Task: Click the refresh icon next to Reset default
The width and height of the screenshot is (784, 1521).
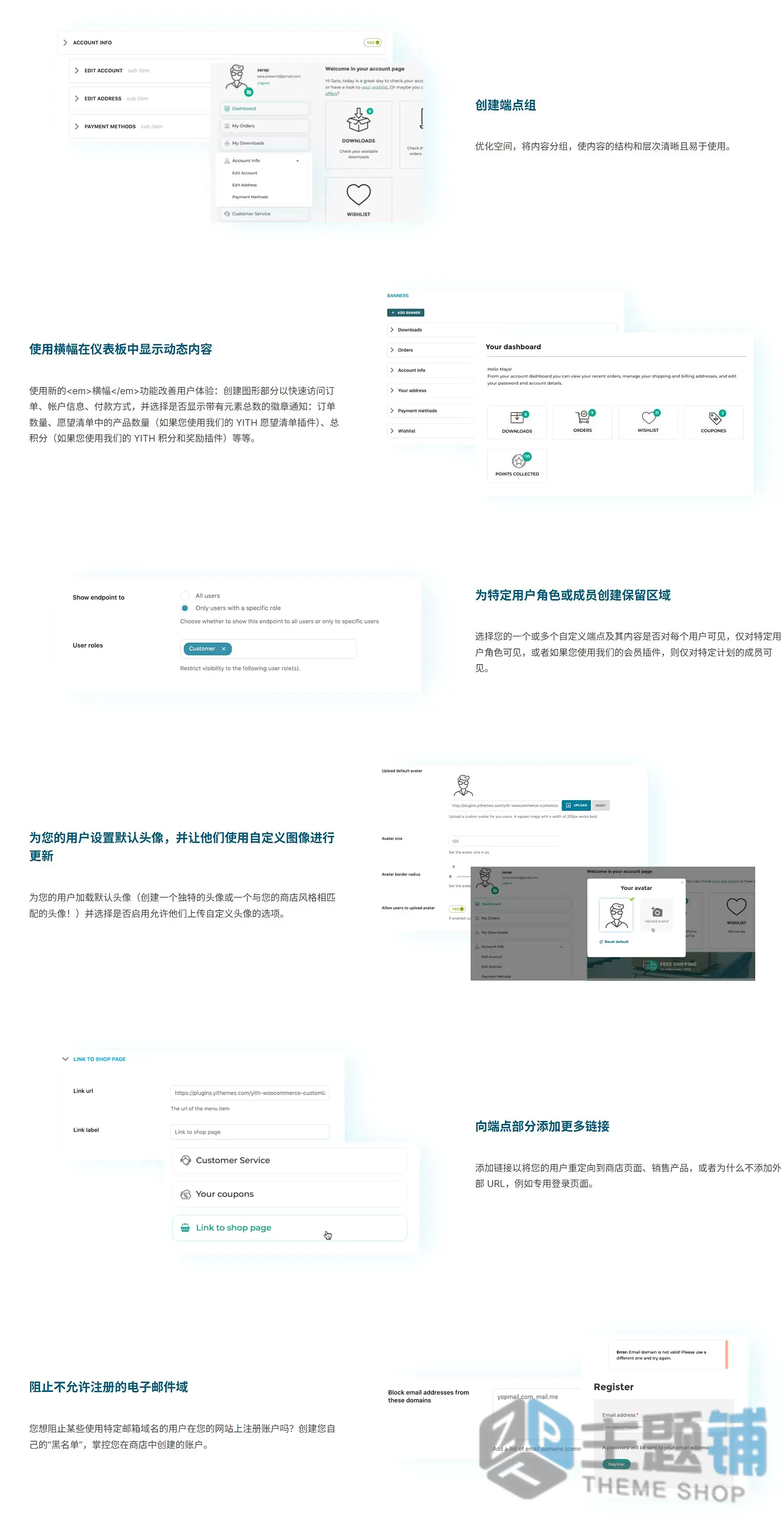Action: tap(601, 942)
